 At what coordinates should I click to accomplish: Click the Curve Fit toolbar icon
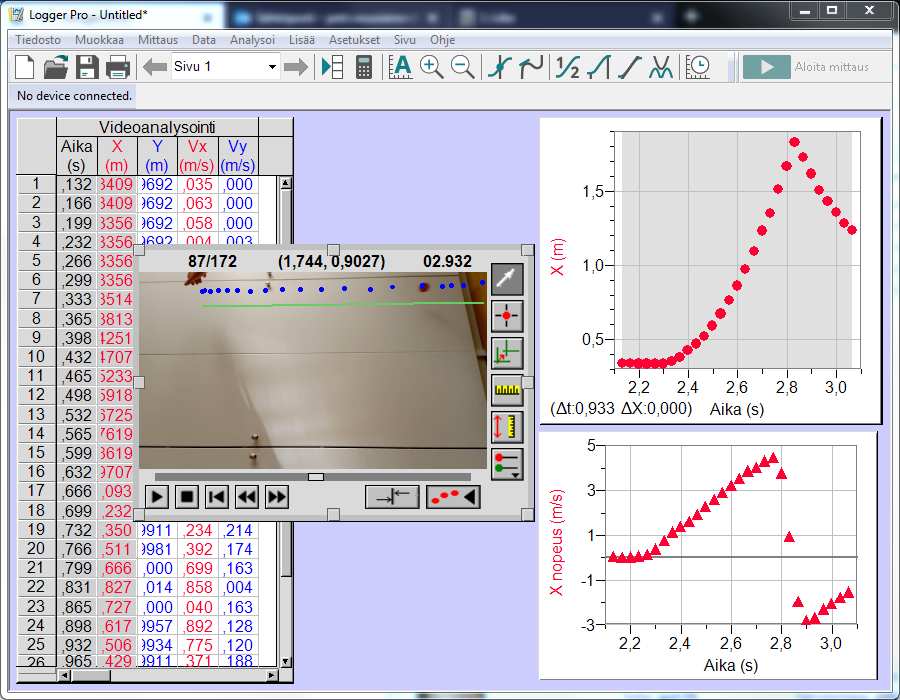[x=661, y=67]
